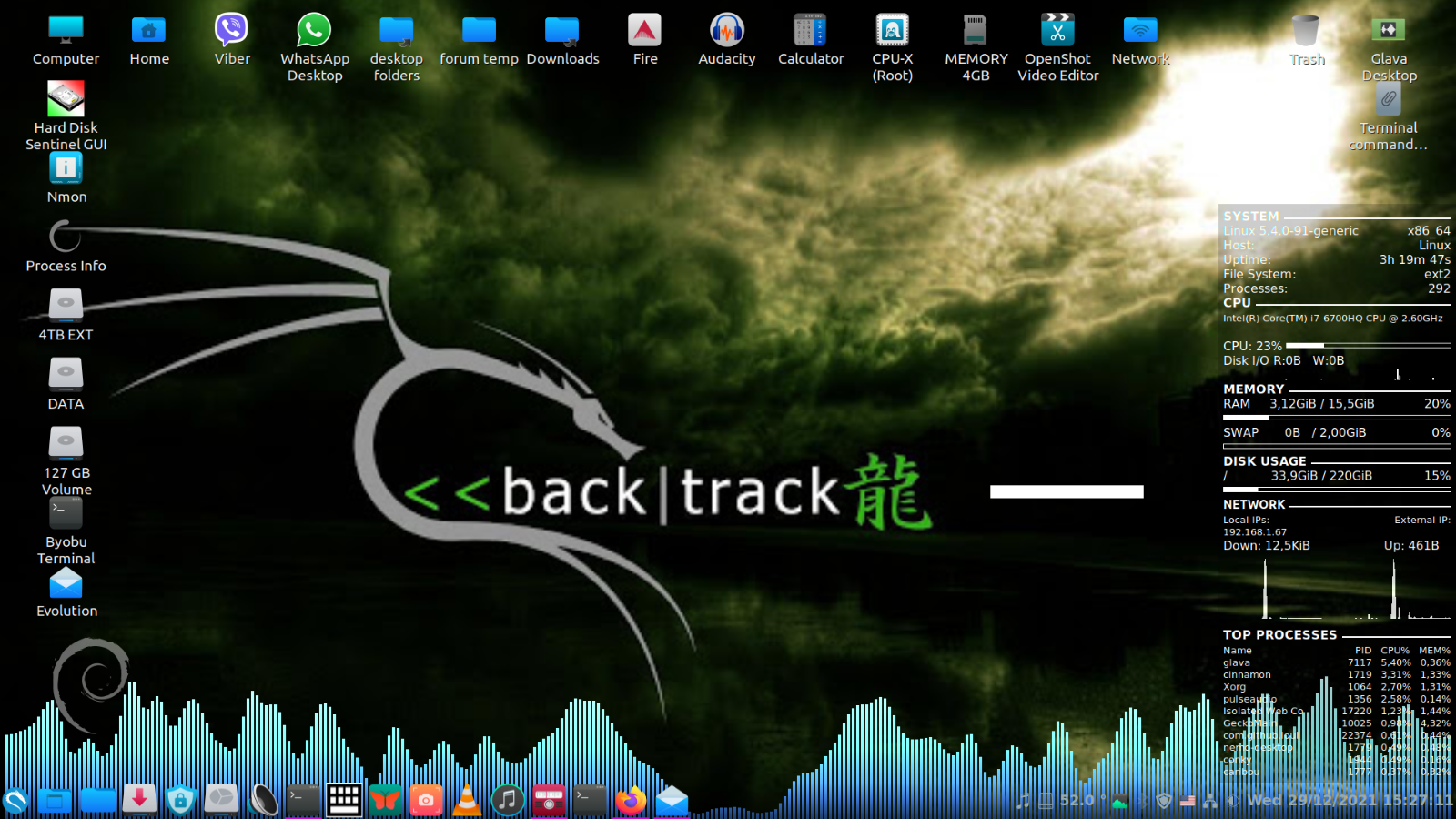The height and width of the screenshot is (819, 1456).
Task: Launch the screenshot camera tool in taskbar
Action: coord(426,800)
